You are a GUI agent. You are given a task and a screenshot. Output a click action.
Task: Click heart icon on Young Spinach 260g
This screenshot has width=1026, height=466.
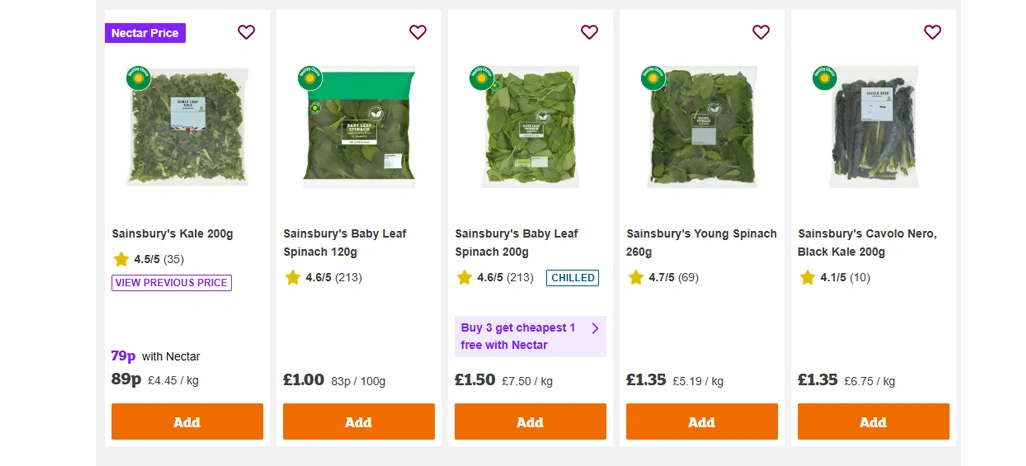click(761, 32)
